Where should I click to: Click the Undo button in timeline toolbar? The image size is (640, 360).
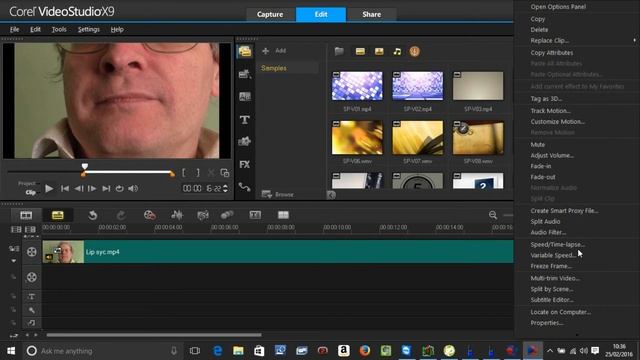click(93, 215)
